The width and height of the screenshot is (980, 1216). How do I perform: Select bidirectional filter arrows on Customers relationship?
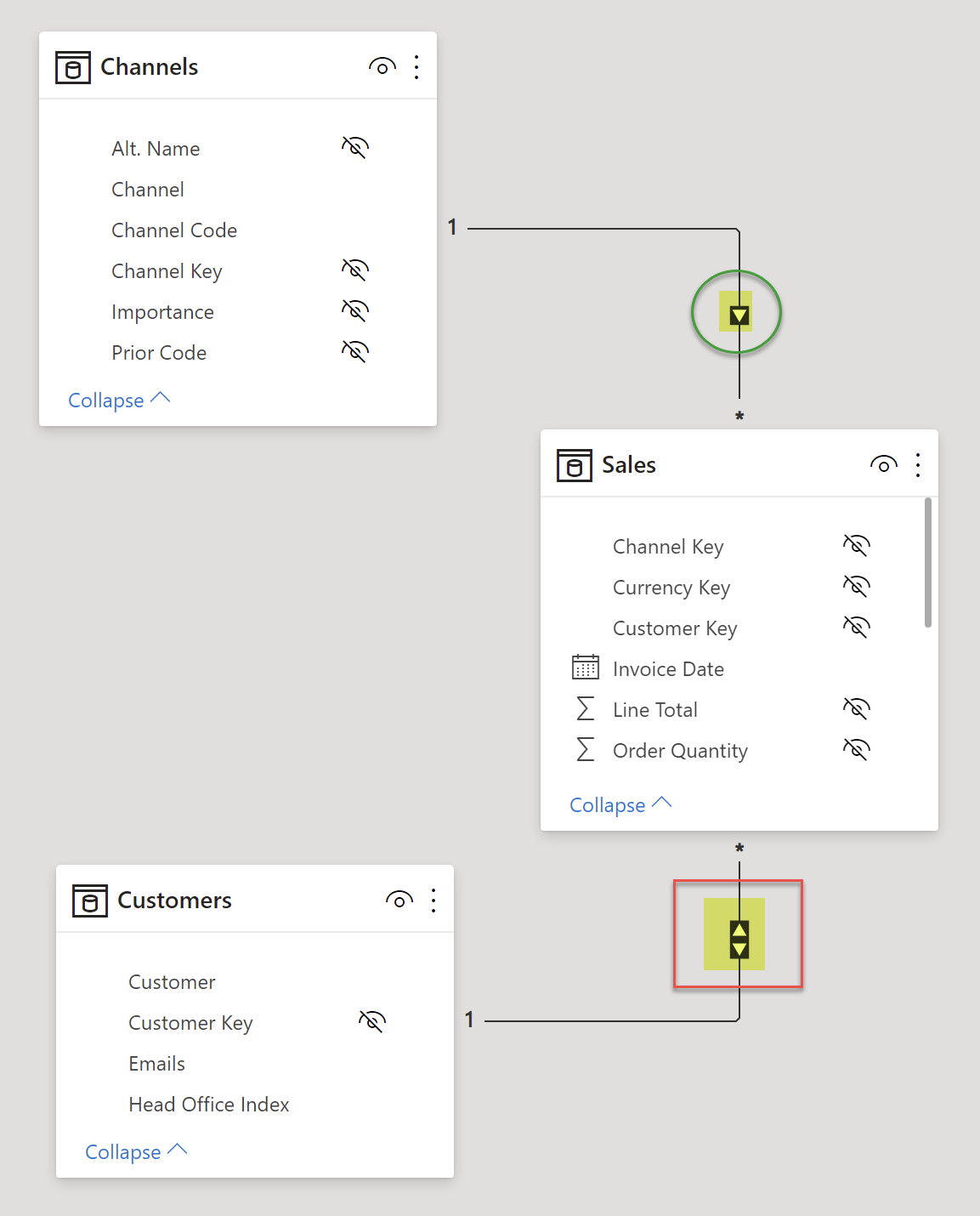pyautogui.click(x=739, y=939)
